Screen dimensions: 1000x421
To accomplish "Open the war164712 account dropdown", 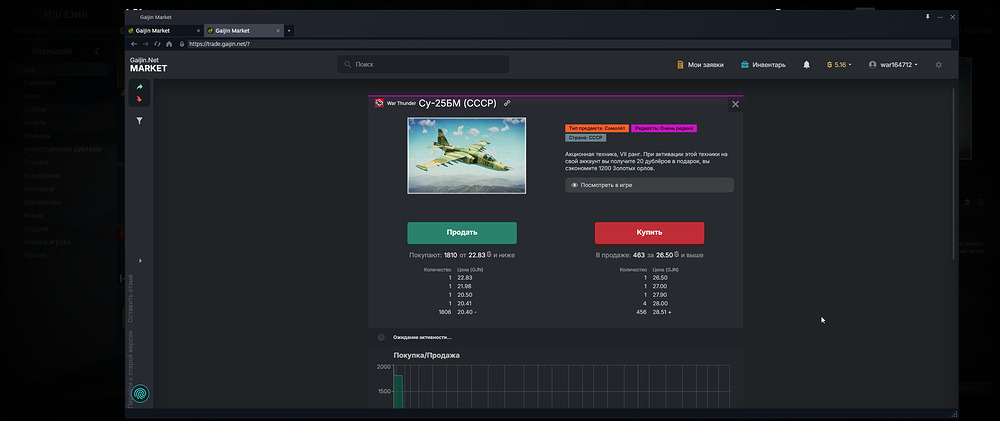I will coord(893,64).
